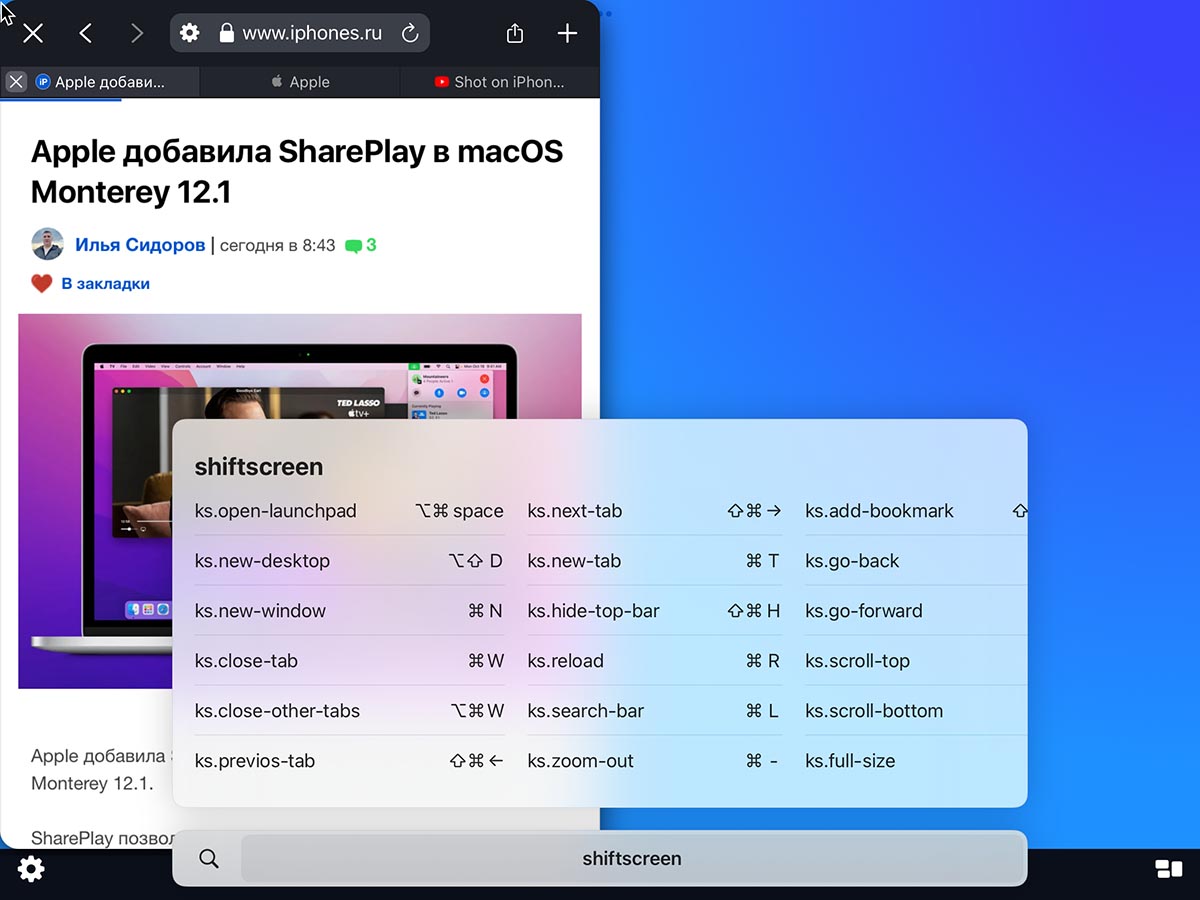Select ks.next-tab shortcut row
1200x900 pixels.
coord(654,511)
